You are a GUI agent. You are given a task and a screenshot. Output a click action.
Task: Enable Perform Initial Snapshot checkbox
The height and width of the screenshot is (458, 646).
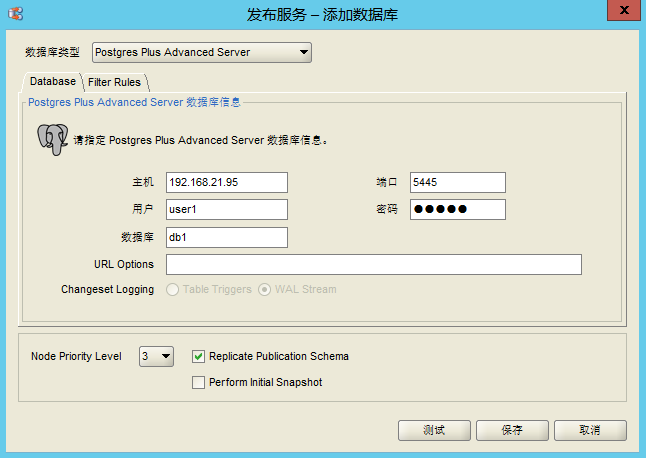(198, 382)
